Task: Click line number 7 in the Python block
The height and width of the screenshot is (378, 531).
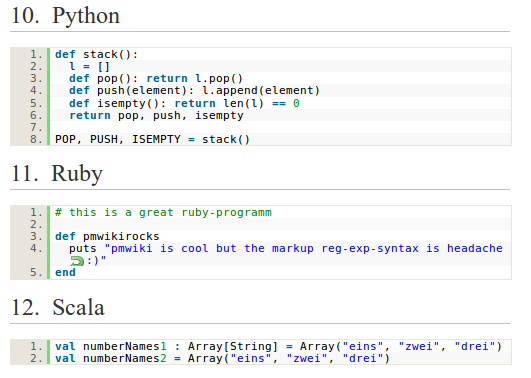Action: pyautogui.click(x=36, y=127)
